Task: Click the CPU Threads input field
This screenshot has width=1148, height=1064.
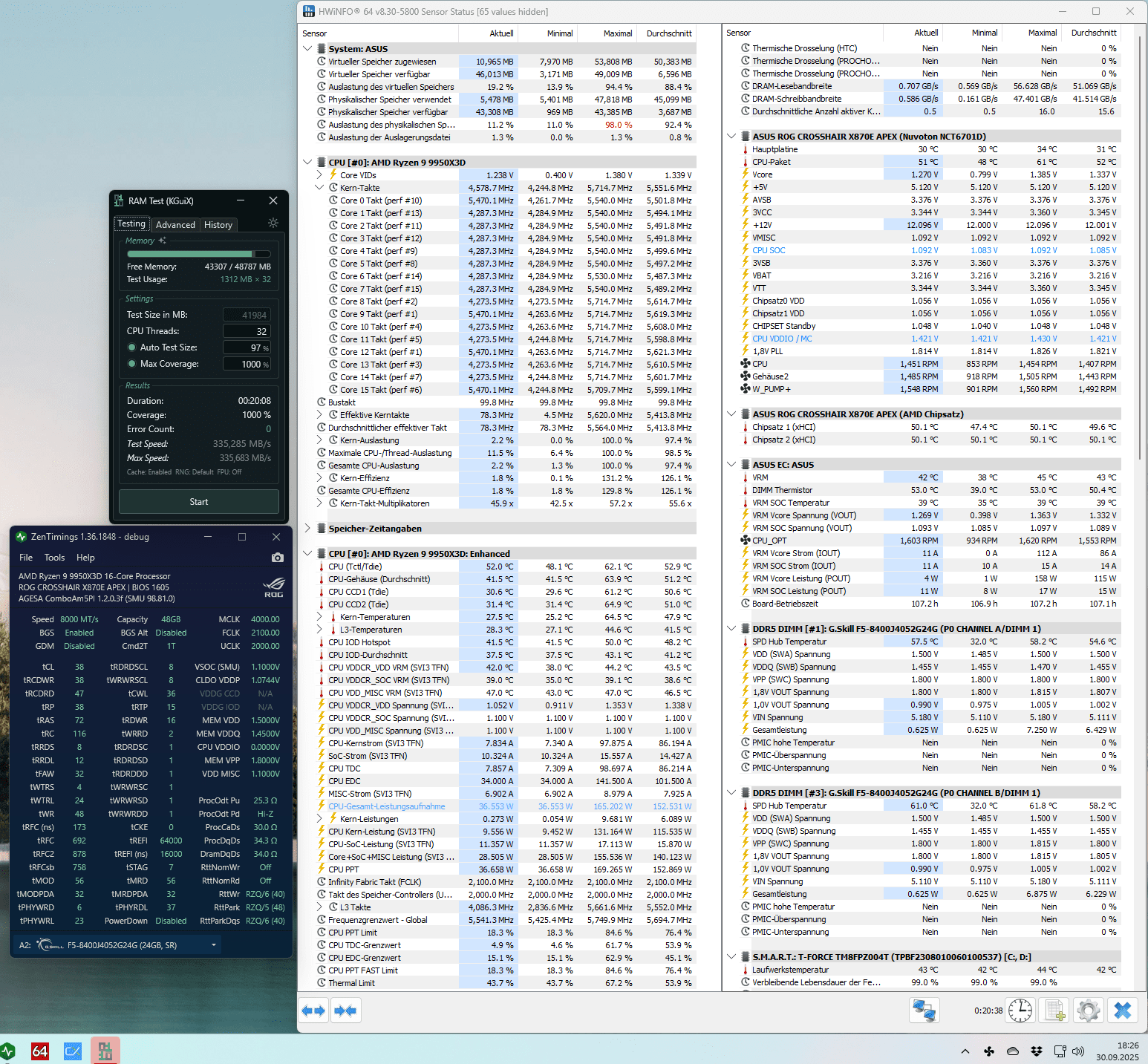Action: [247, 331]
